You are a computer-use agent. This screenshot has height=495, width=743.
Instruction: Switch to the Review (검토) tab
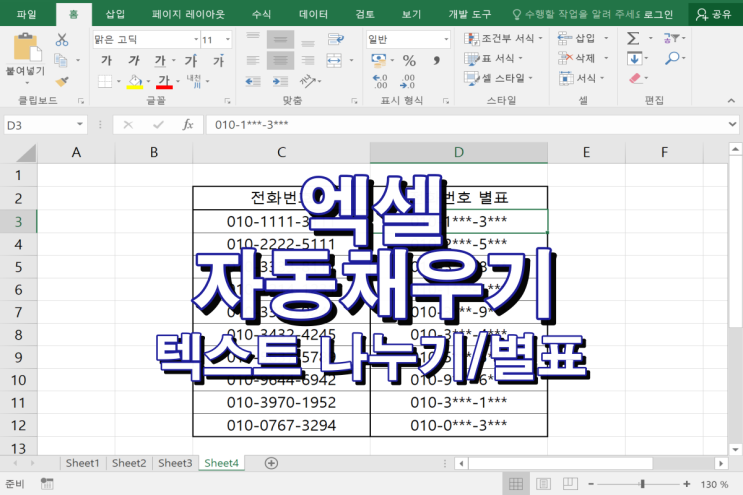[x=365, y=14]
